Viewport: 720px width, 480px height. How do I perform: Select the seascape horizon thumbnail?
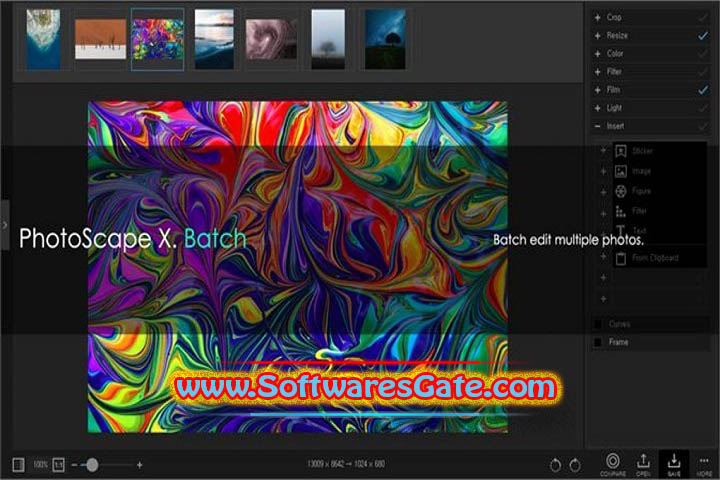214,40
